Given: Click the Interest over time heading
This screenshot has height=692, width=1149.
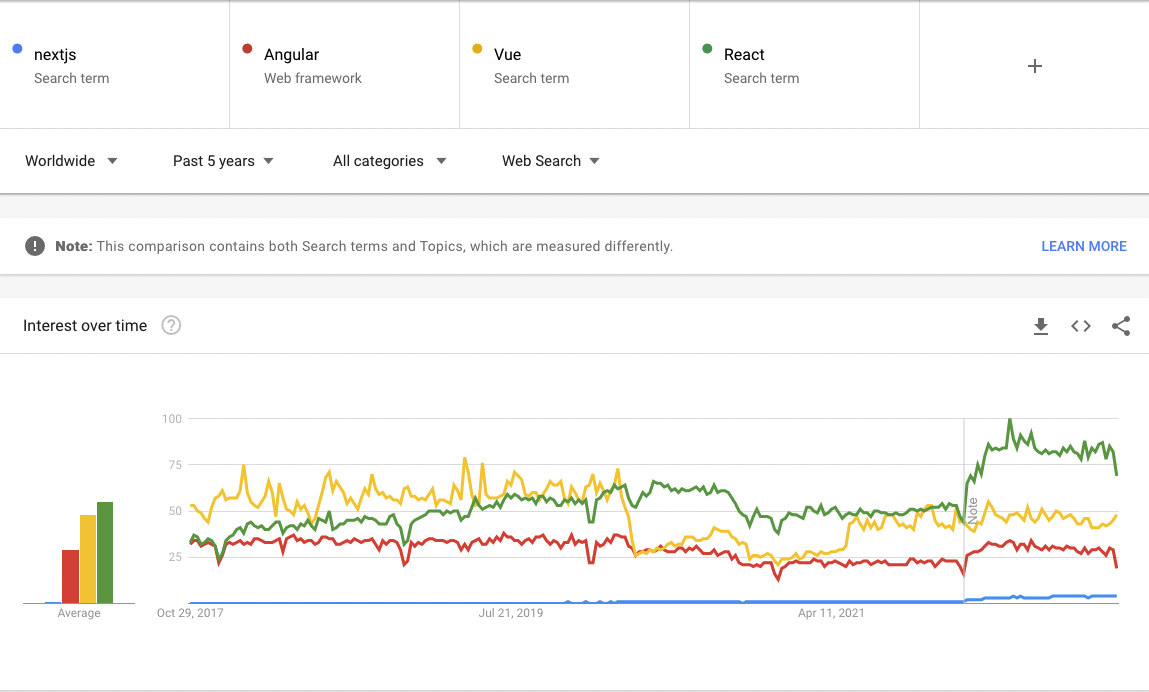Looking at the screenshot, I should (x=85, y=325).
